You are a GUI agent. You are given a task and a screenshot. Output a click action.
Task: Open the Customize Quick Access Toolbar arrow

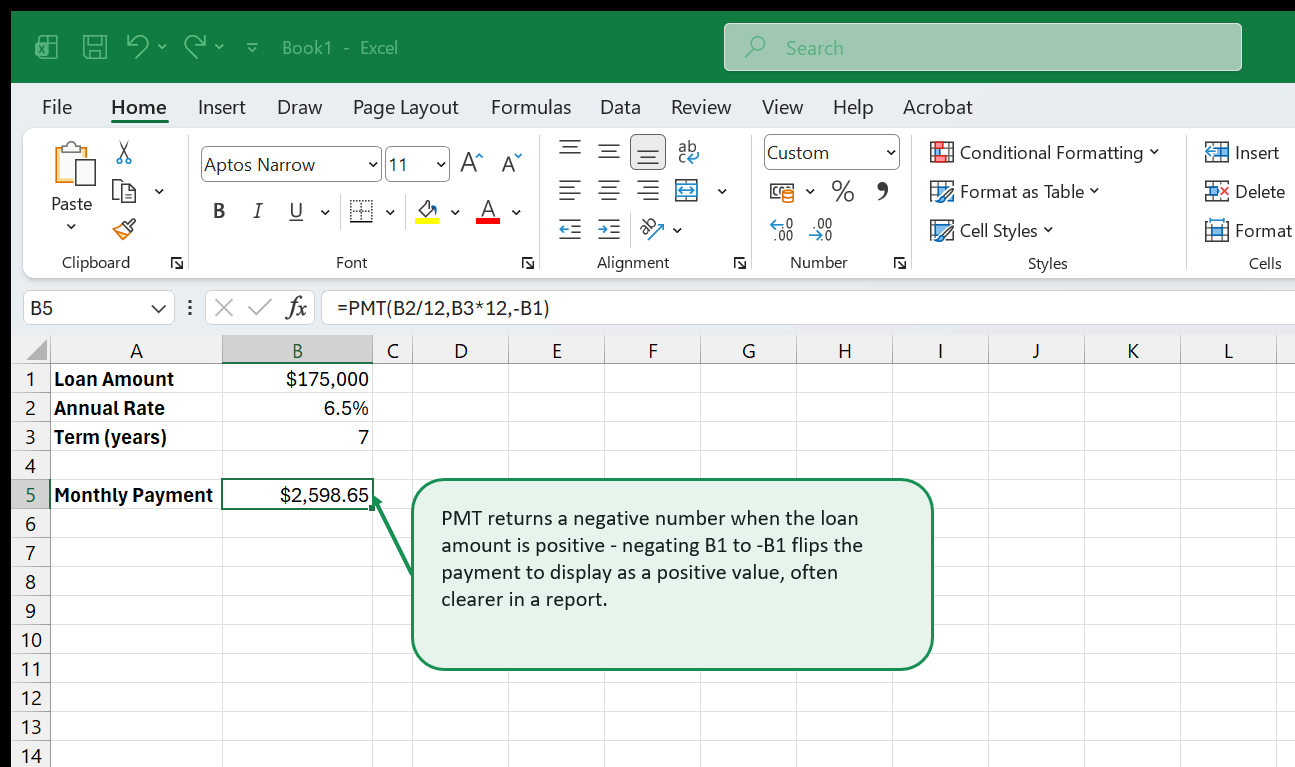(252, 47)
